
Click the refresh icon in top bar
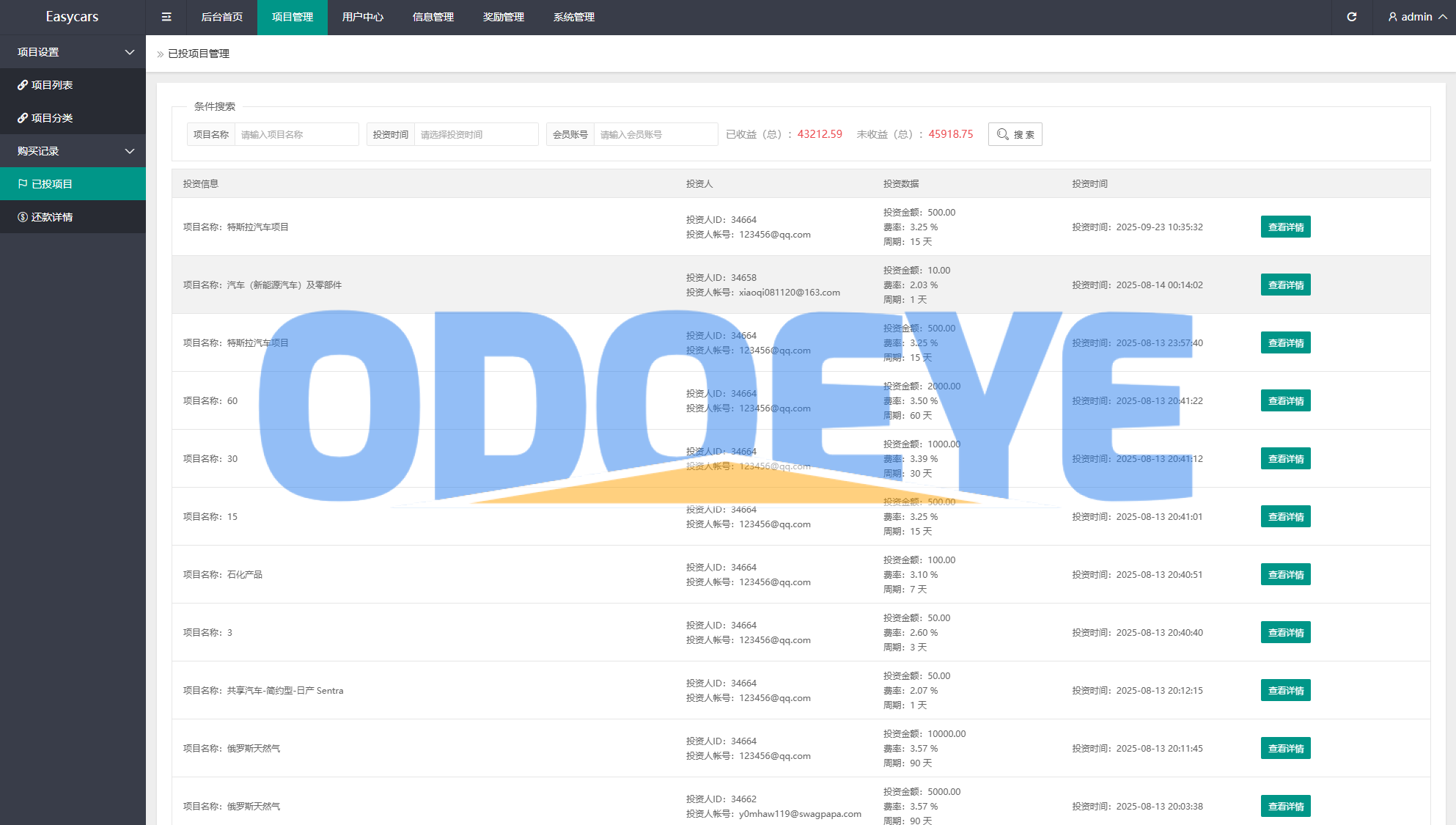tap(1352, 17)
